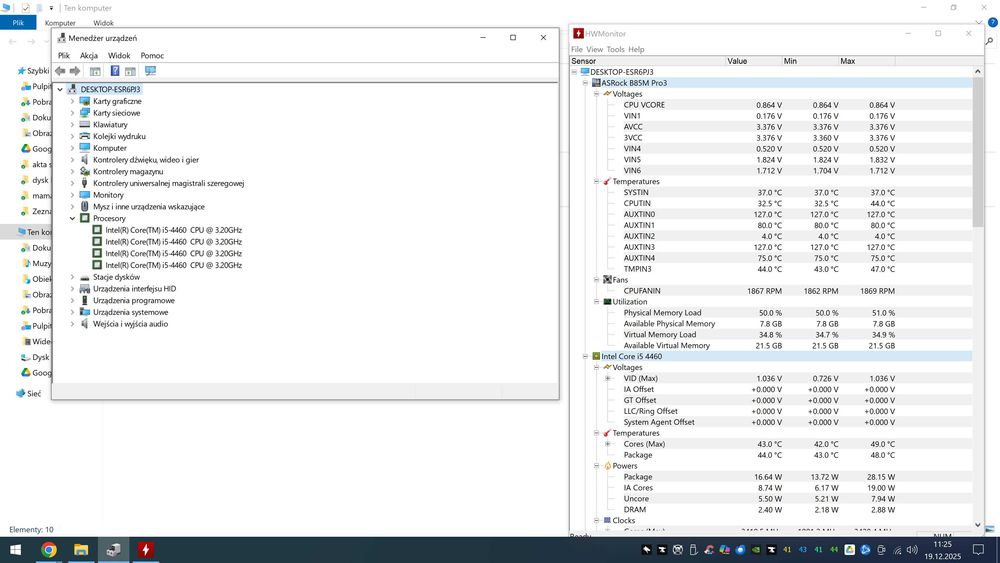
Task: Click the Utilization icon in HWMonitor
Action: (607, 302)
